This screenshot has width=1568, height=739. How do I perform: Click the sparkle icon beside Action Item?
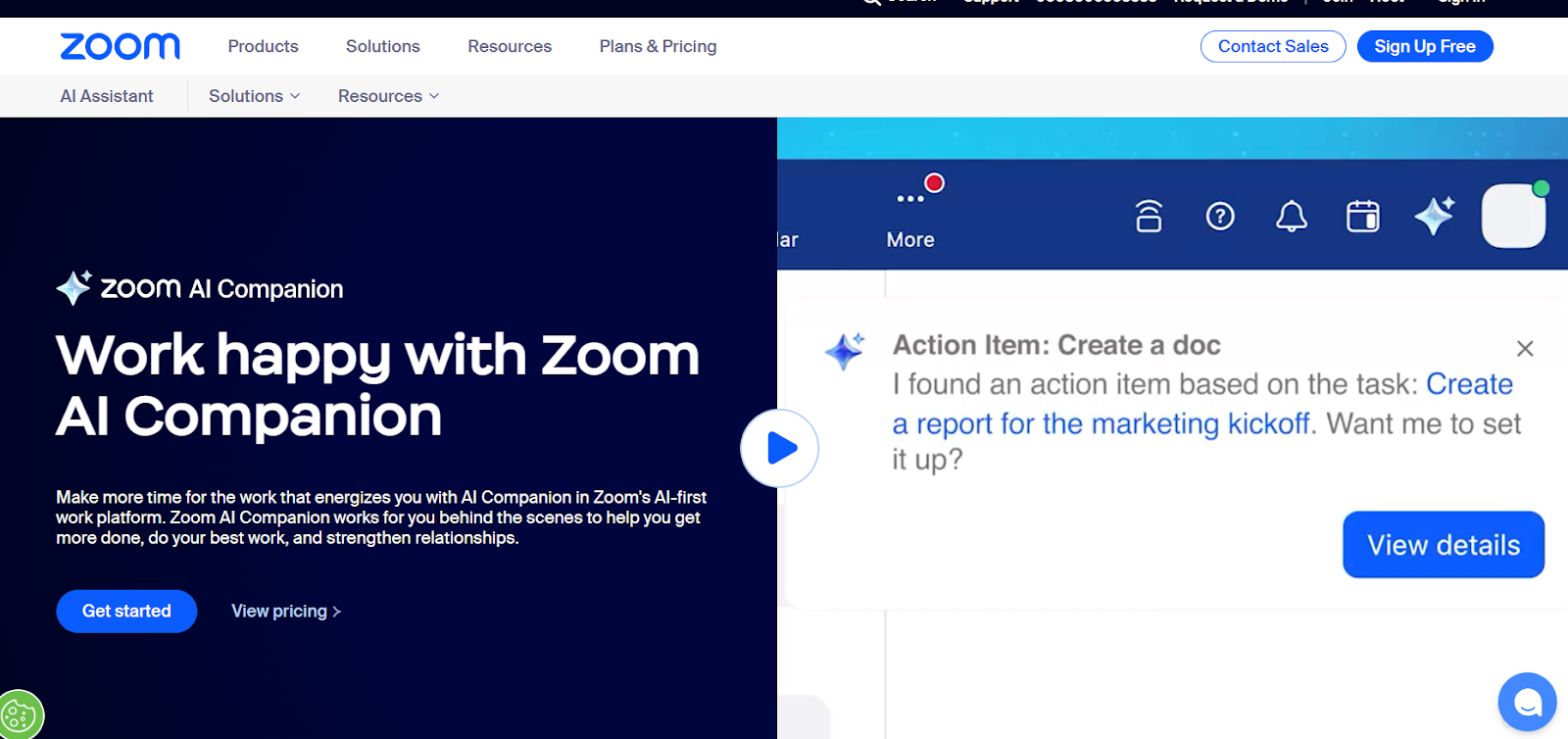845,351
